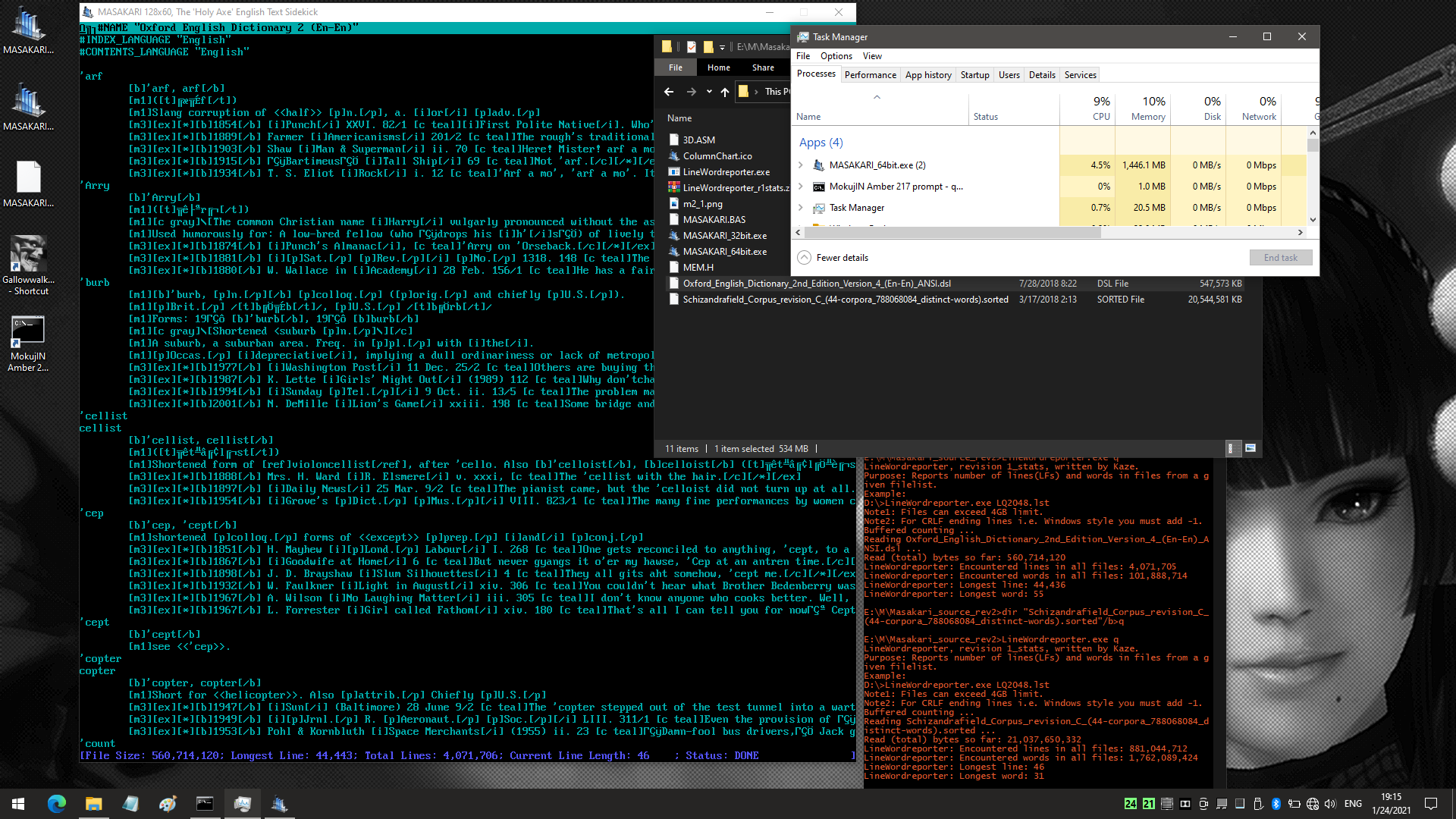
Task: Open the Share ribbon tab in Explorer
Action: [x=763, y=67]
